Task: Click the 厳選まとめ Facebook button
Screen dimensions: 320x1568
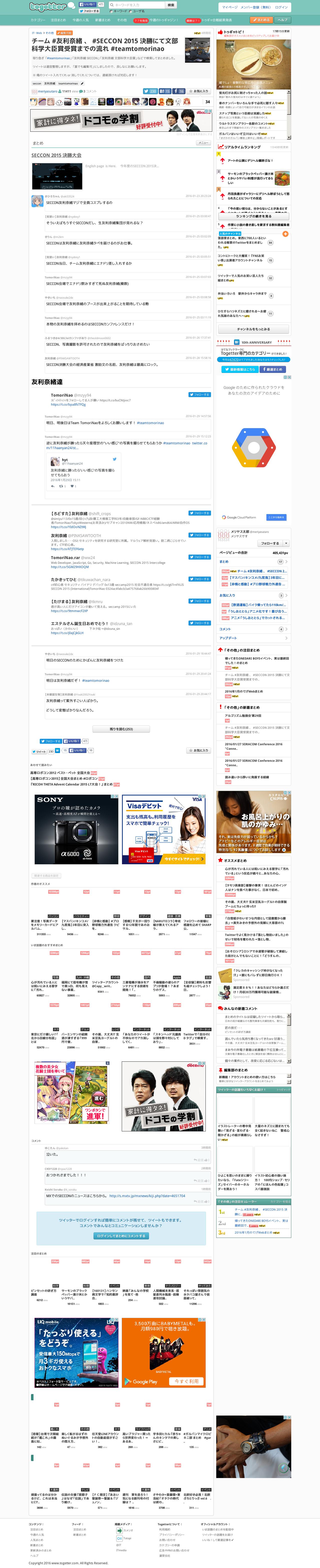Action: tap(272, 369)
